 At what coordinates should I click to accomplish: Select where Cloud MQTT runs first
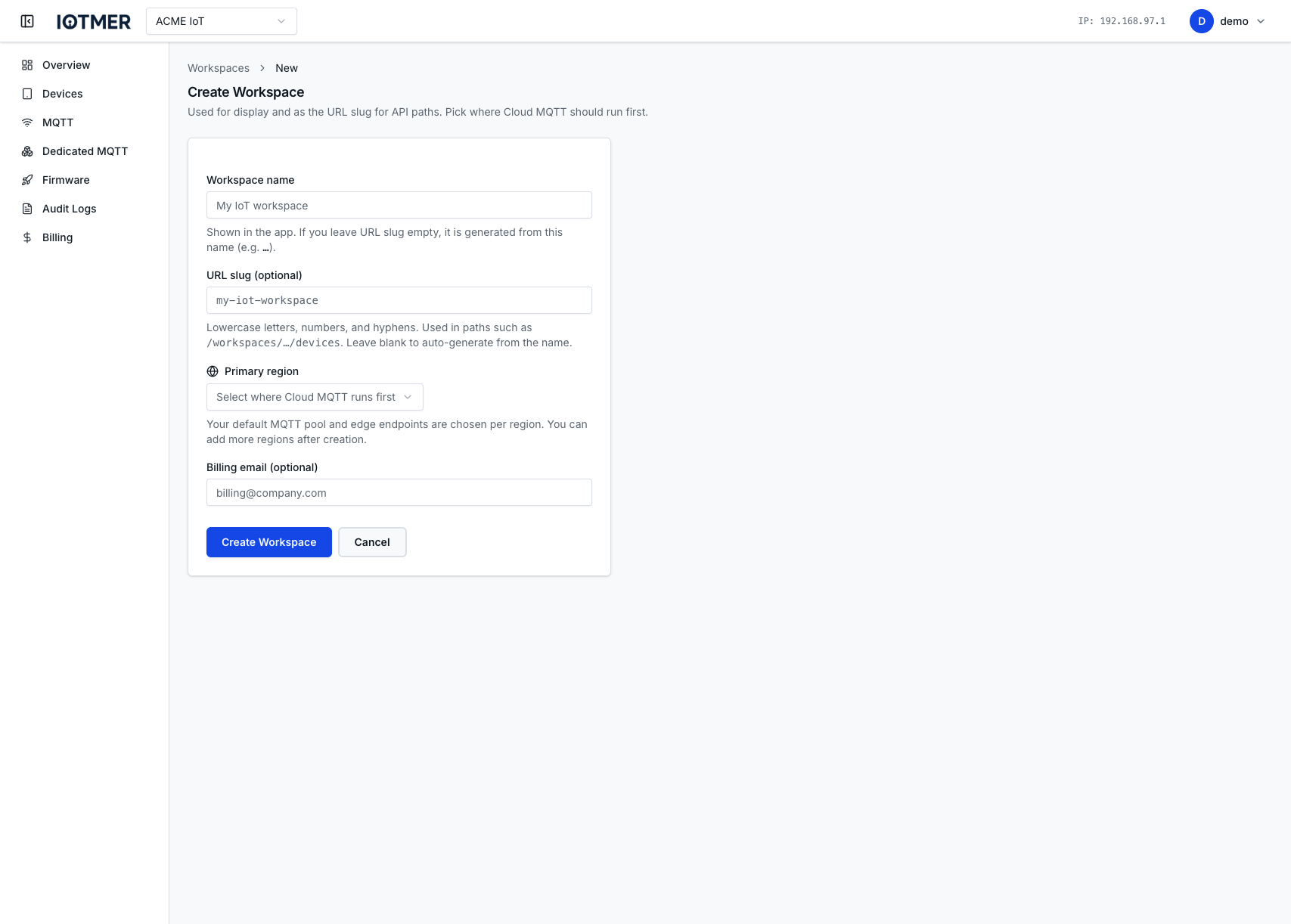(315, 397)
